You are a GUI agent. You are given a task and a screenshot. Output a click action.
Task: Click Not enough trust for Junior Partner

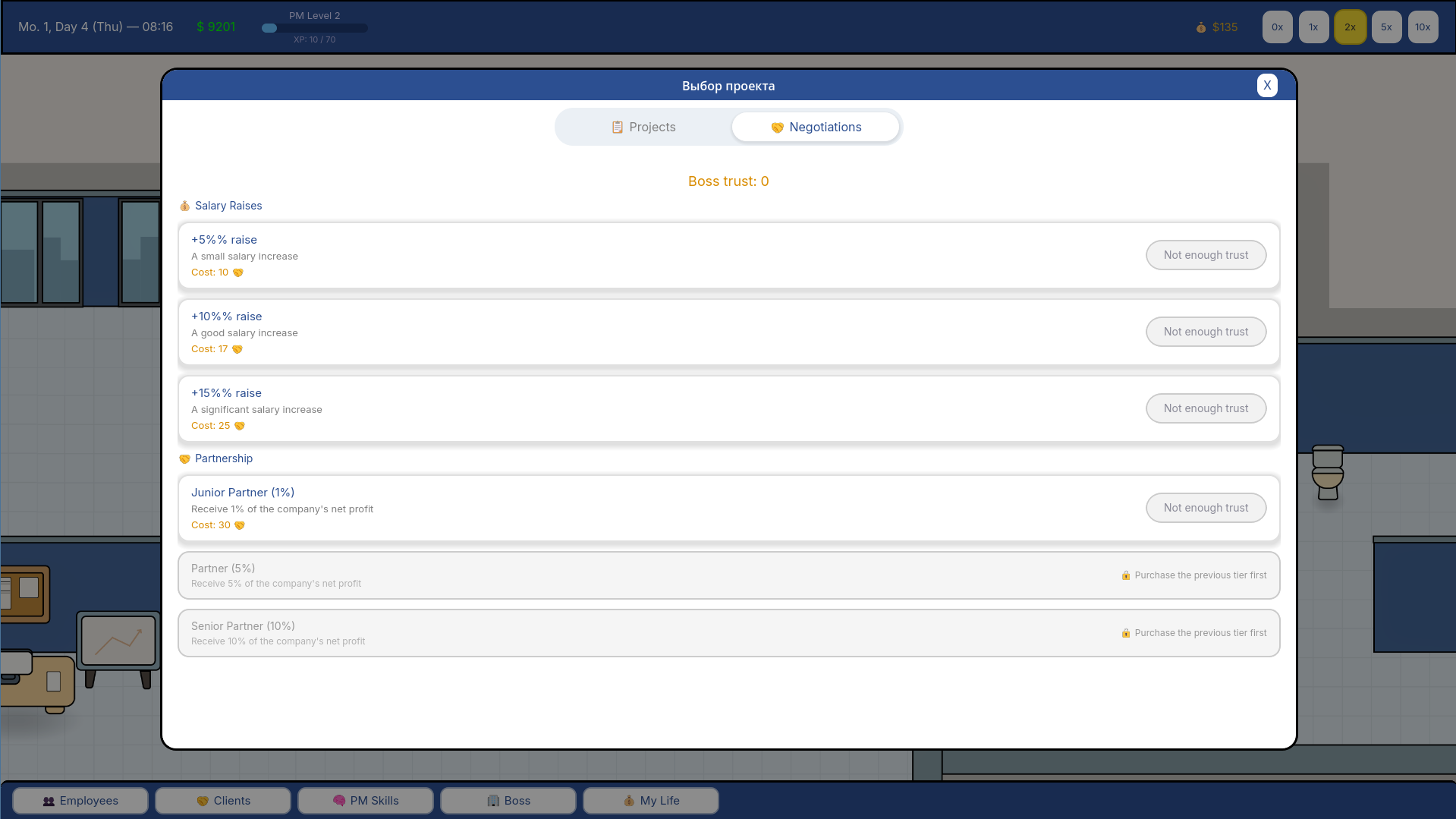coord(1206,508)
